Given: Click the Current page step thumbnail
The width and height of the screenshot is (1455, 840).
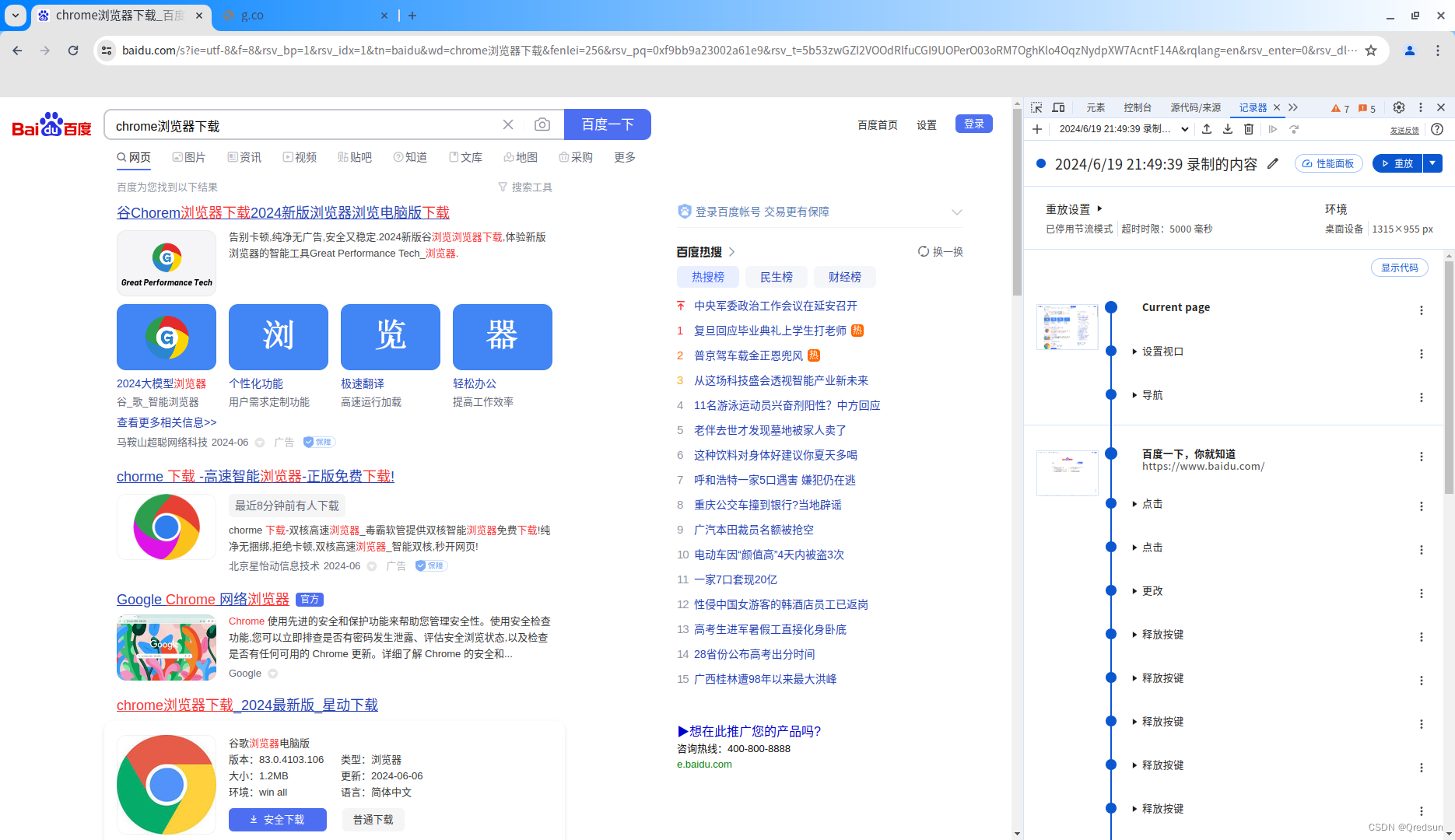Looking at the screenshot, I should [1068, 327].
